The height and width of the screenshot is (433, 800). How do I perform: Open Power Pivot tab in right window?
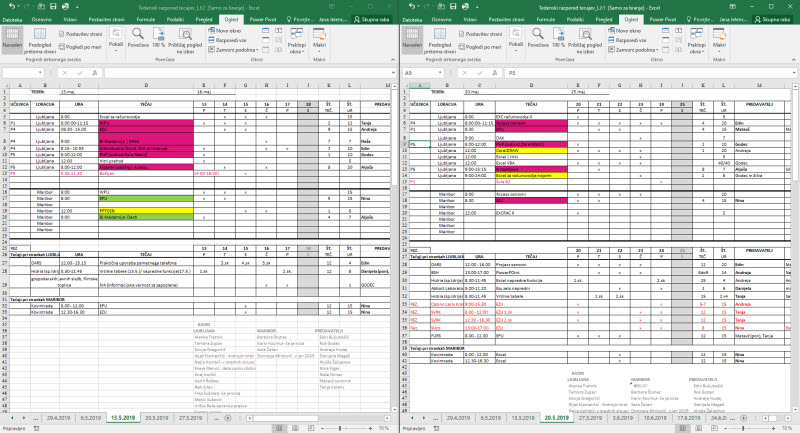pos(663,19)
